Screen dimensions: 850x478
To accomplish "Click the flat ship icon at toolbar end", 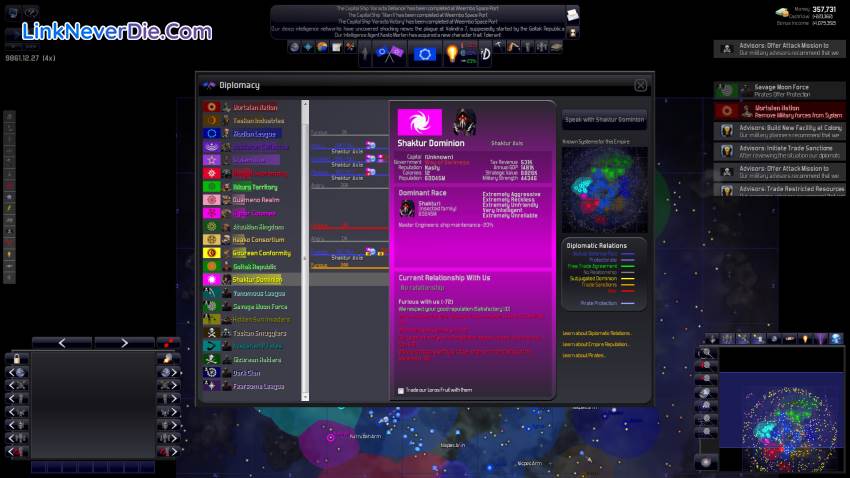I will click(x=556, y=47).
